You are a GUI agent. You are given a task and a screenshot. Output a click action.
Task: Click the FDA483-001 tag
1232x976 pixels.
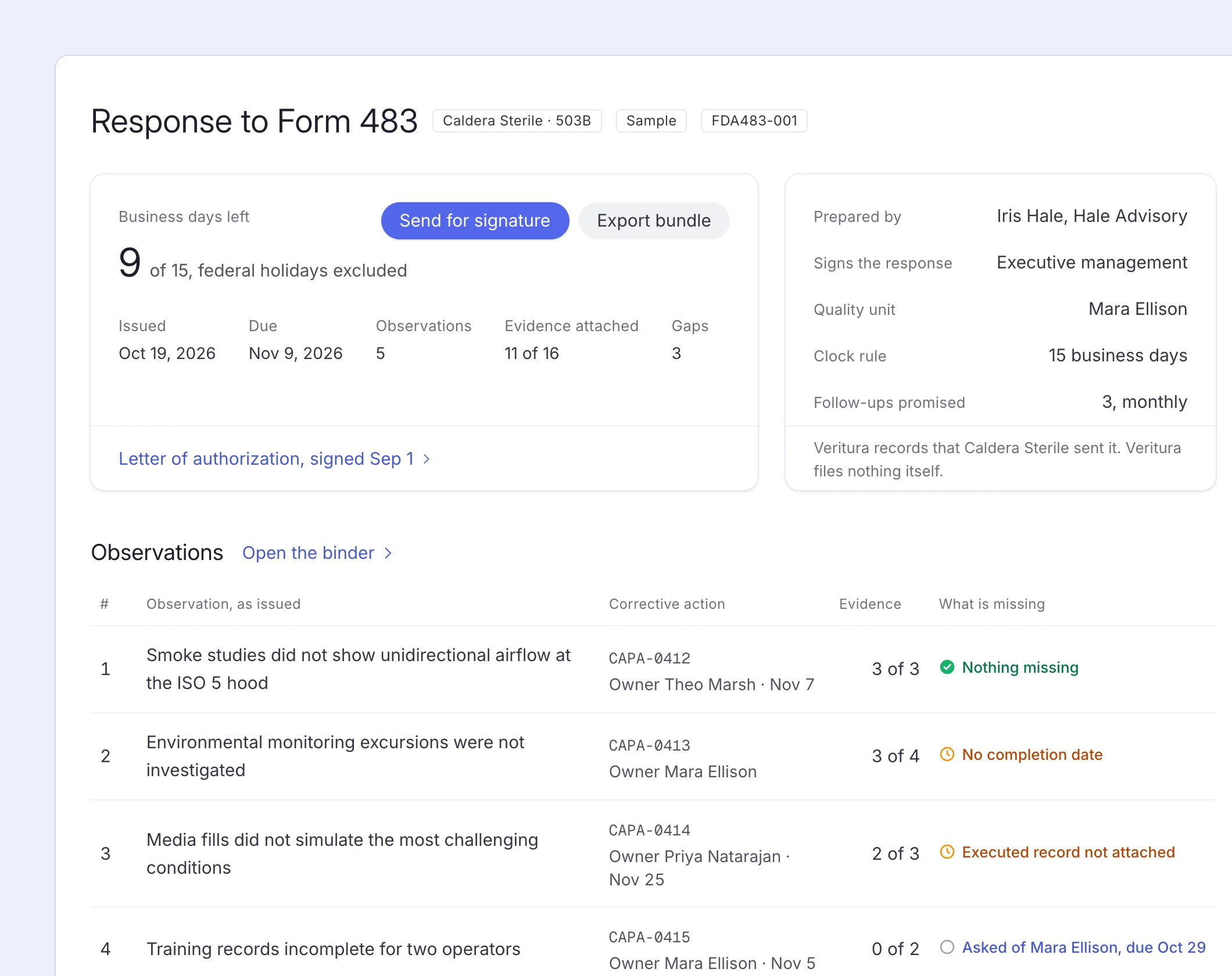(x=754, y=121)
